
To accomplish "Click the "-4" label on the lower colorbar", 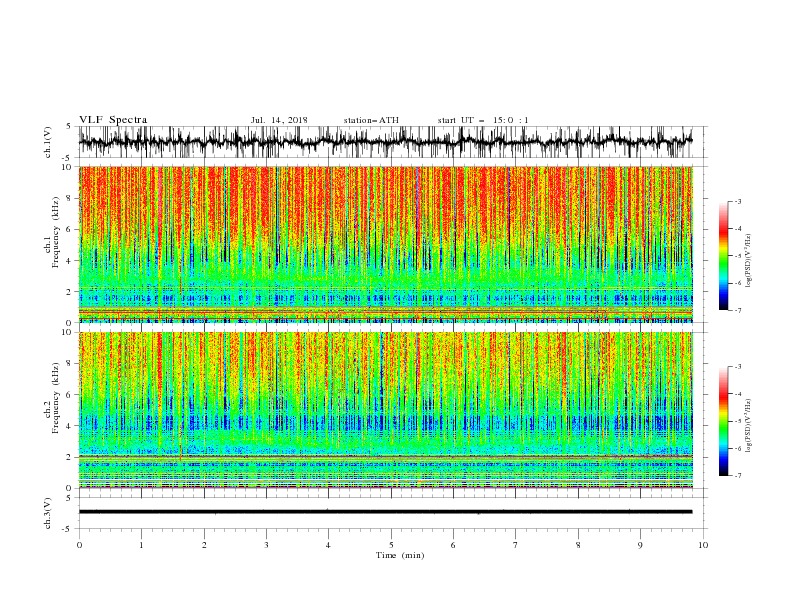I will tap(738, 394).
